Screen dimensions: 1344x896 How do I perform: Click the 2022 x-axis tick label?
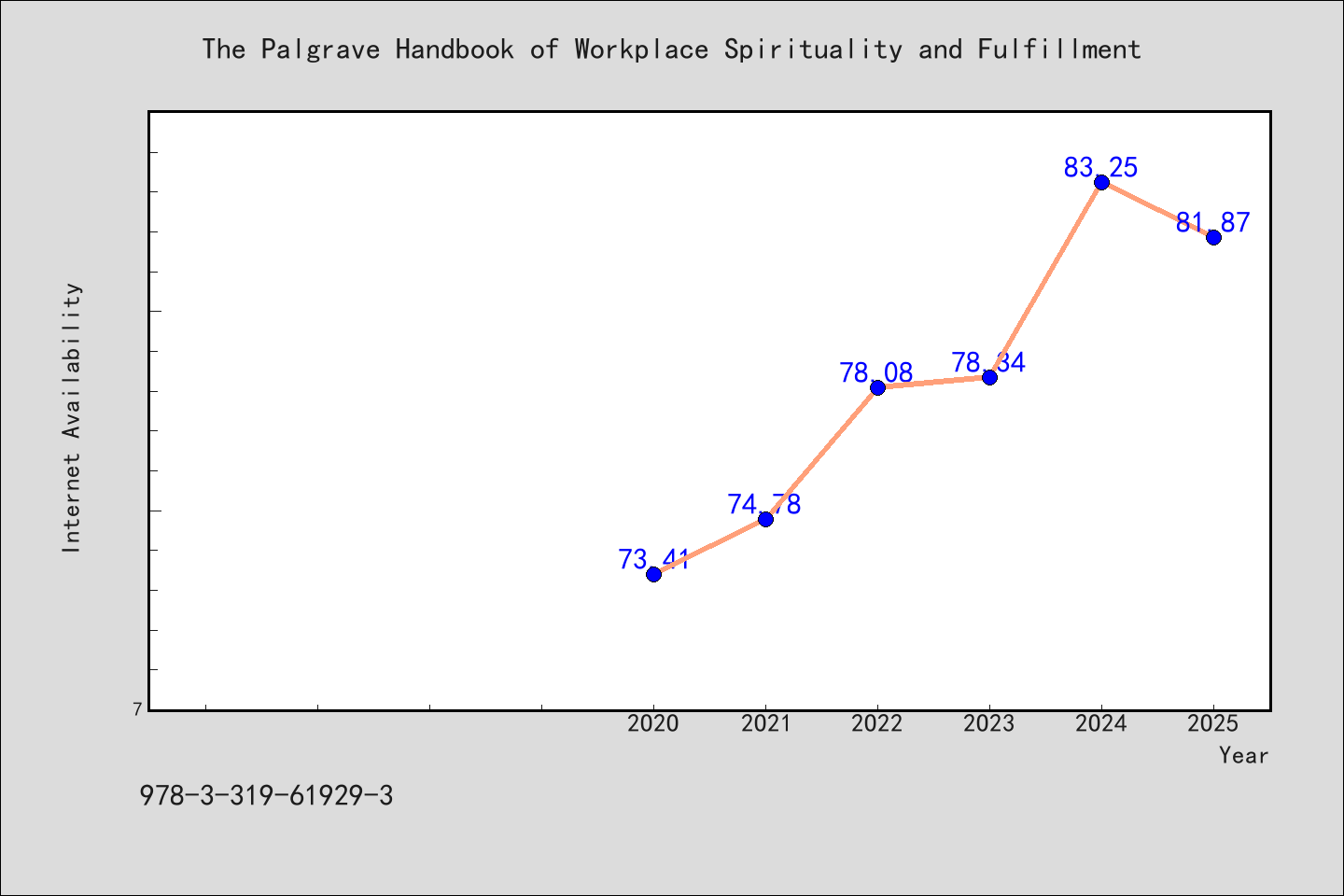877,723
